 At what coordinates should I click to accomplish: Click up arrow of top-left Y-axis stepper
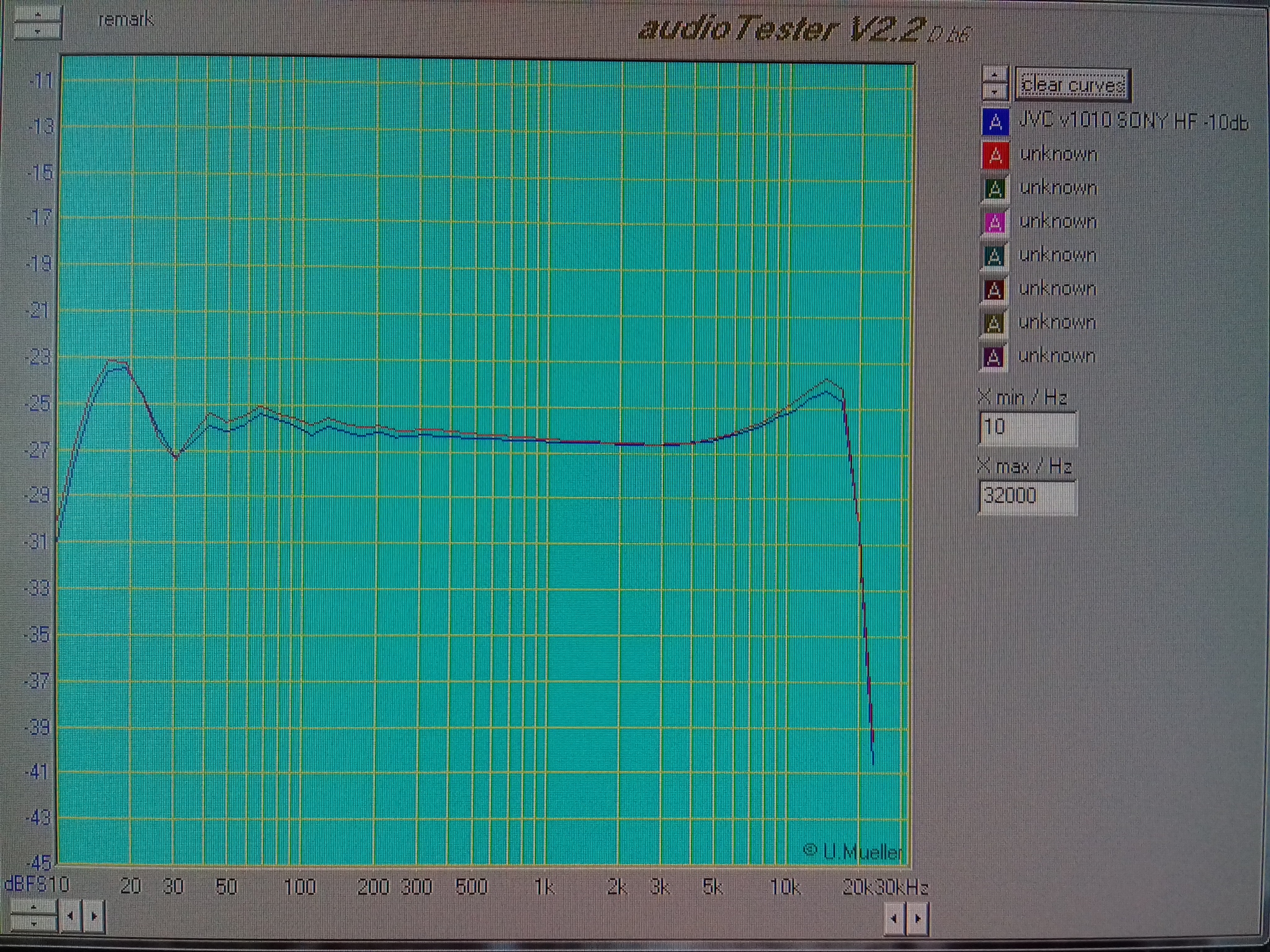point(38,13)
